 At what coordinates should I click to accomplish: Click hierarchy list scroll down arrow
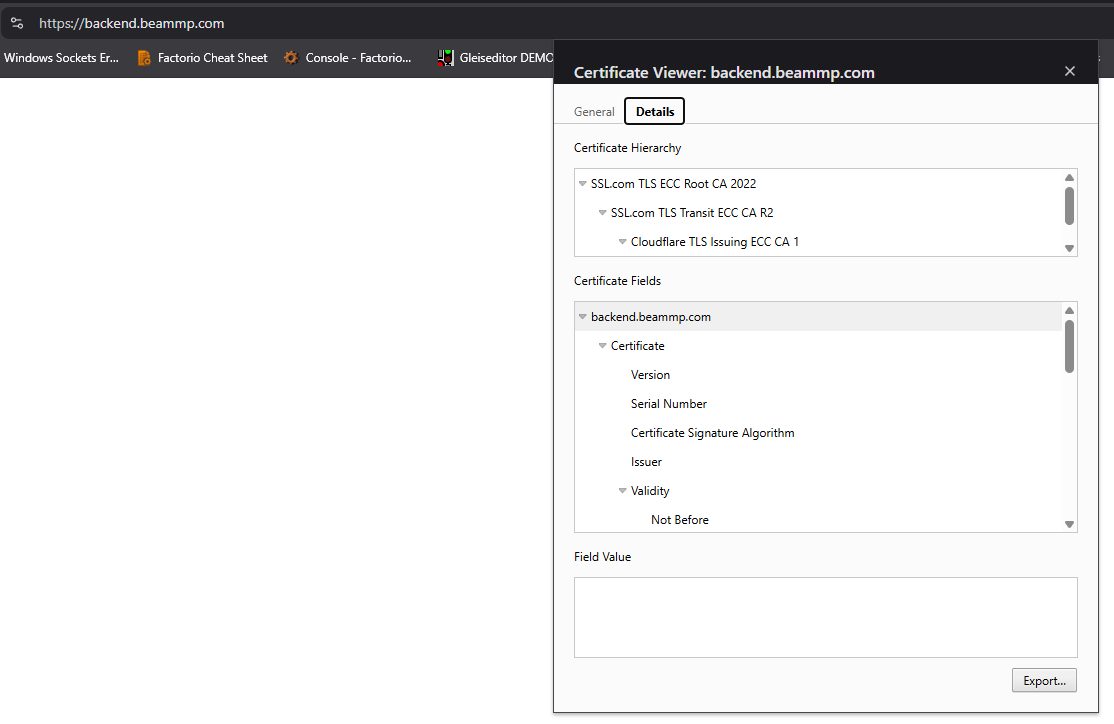(x=1069, y=249)
